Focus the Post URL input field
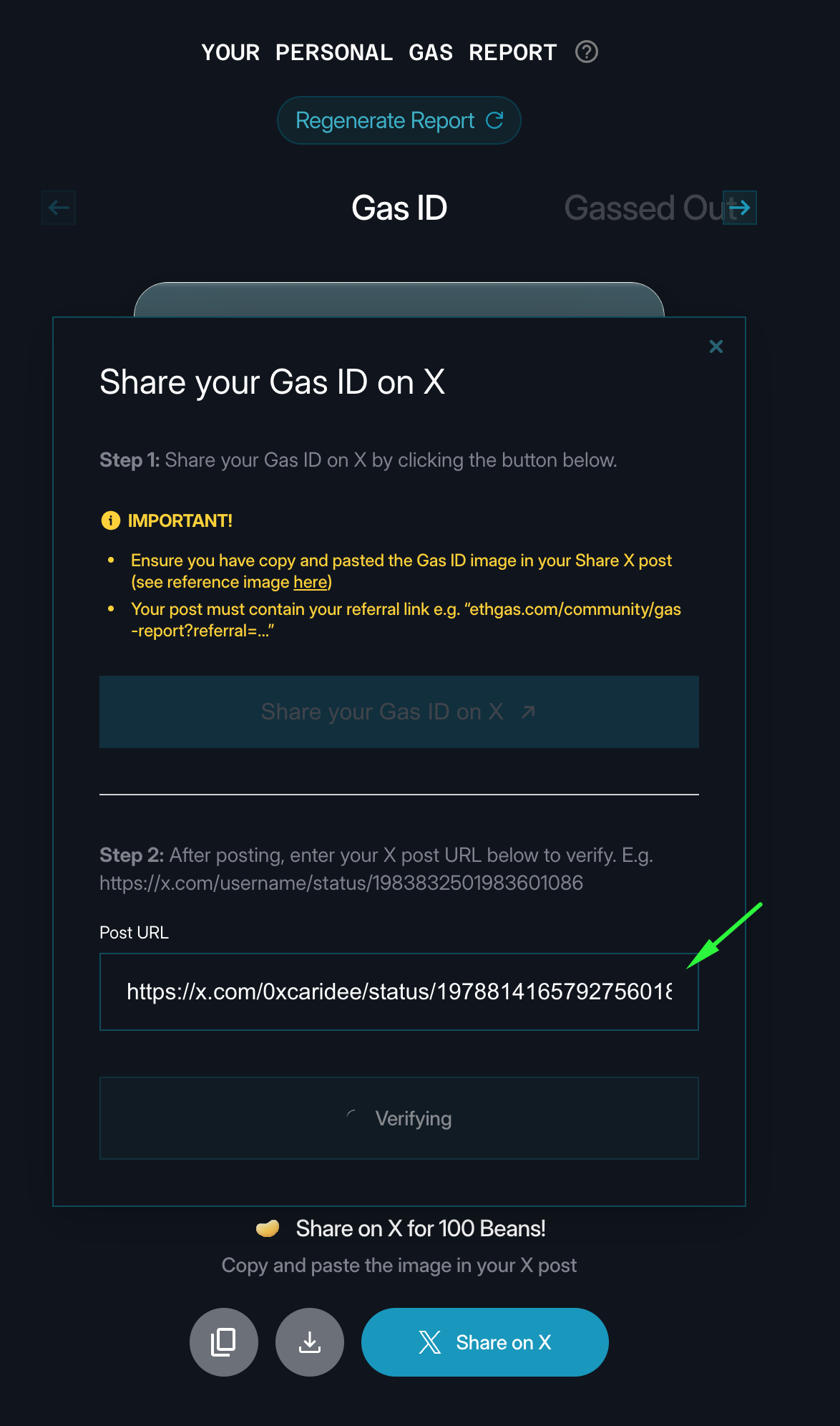 point(399,991)
